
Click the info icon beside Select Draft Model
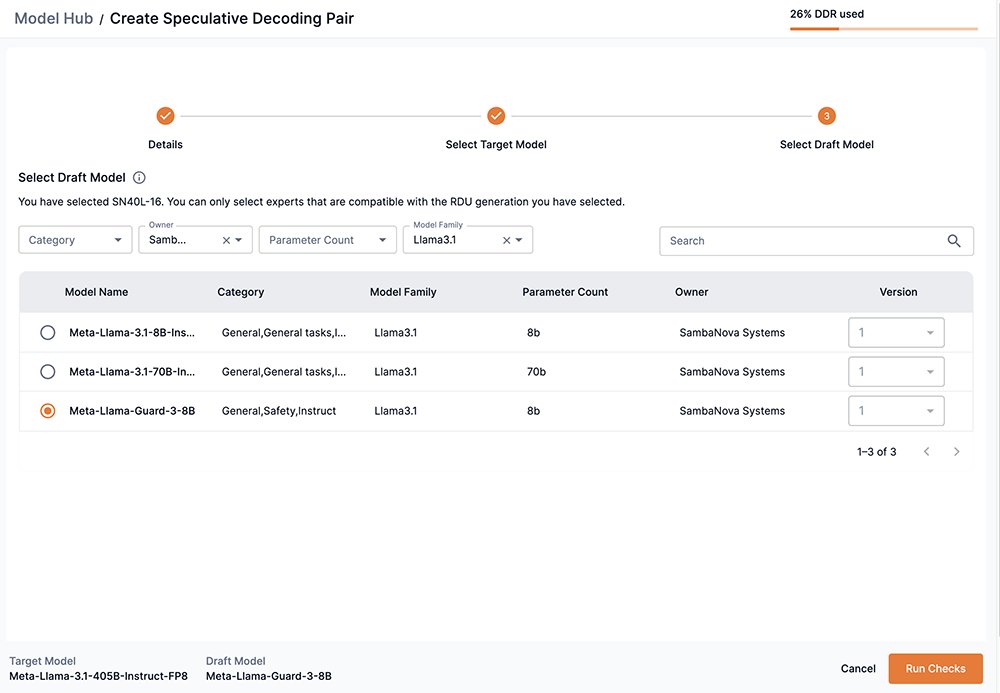coord(139,178)
